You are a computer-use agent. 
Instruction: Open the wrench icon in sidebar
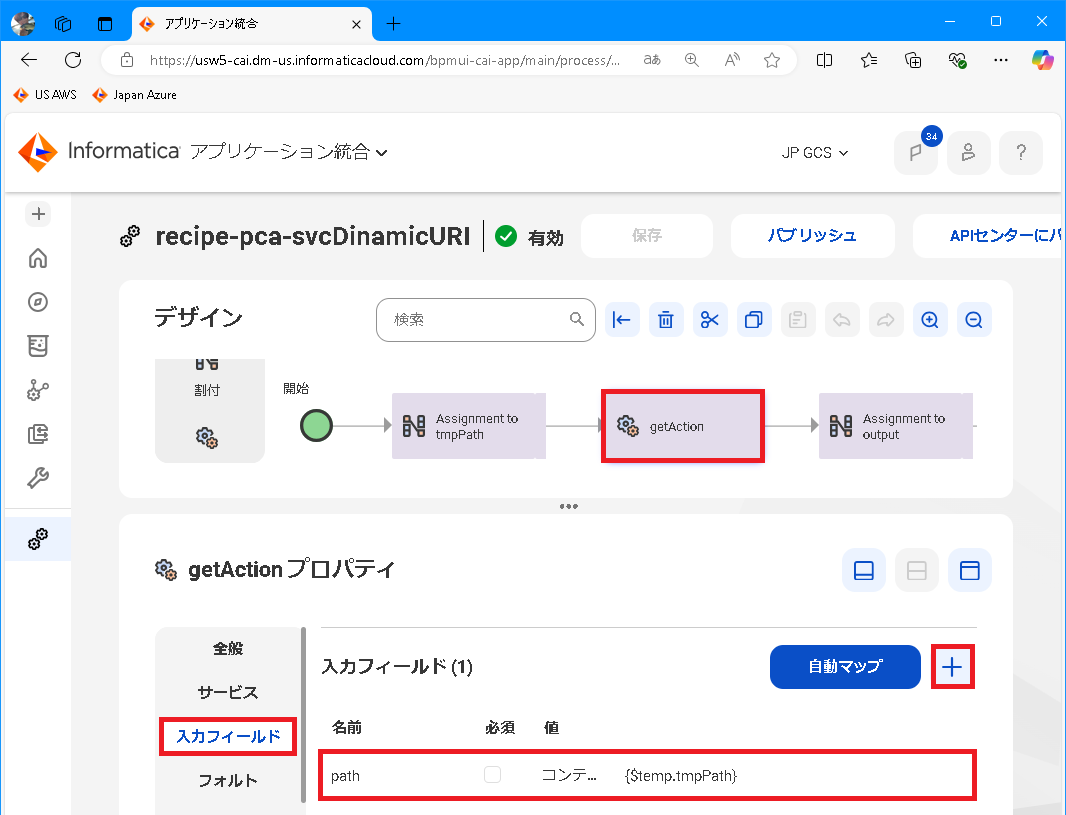coord(38,478)
